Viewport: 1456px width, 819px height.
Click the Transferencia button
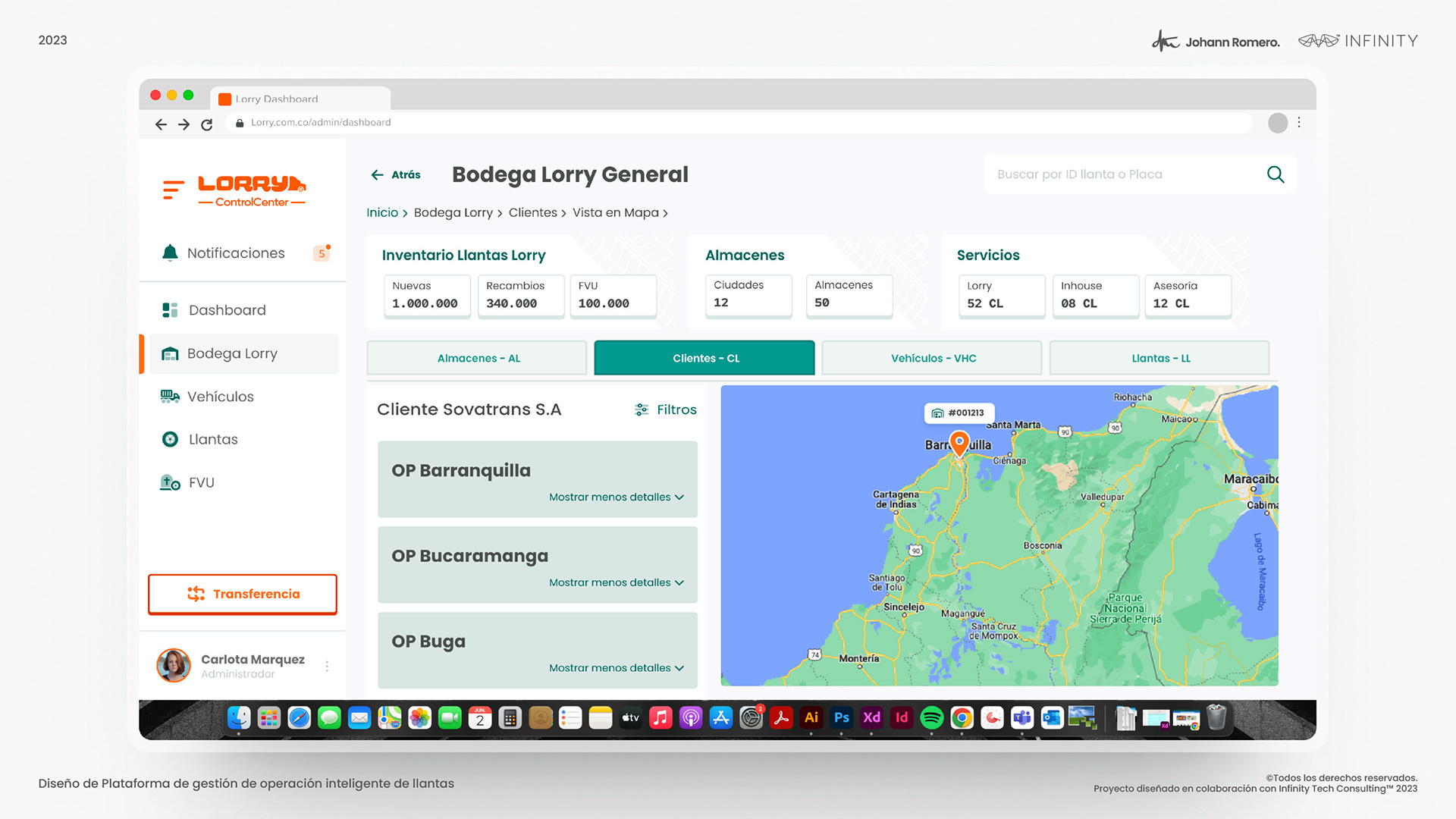click(243, 594)
